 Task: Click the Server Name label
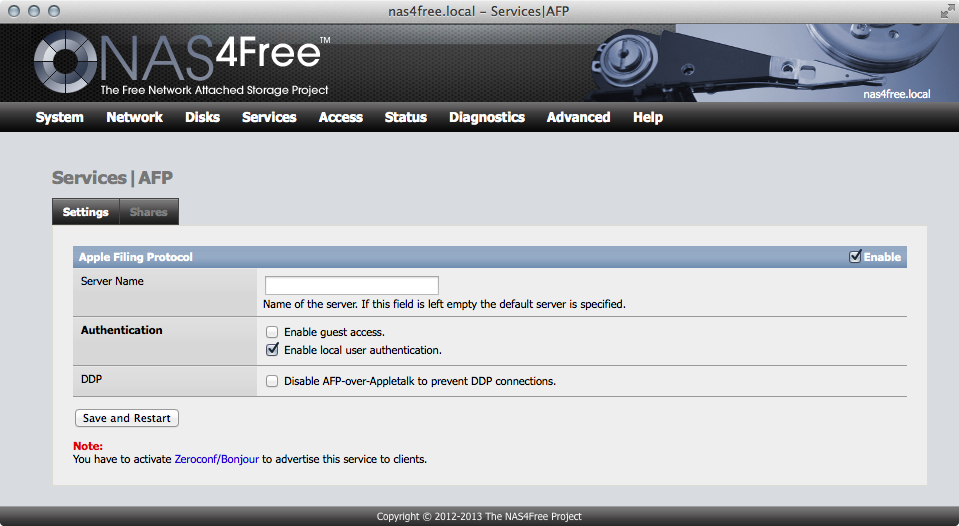point(112,281)
